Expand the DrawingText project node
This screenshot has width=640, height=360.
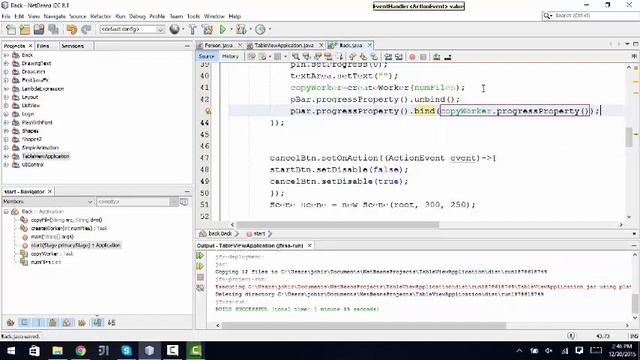pos(6,63)
